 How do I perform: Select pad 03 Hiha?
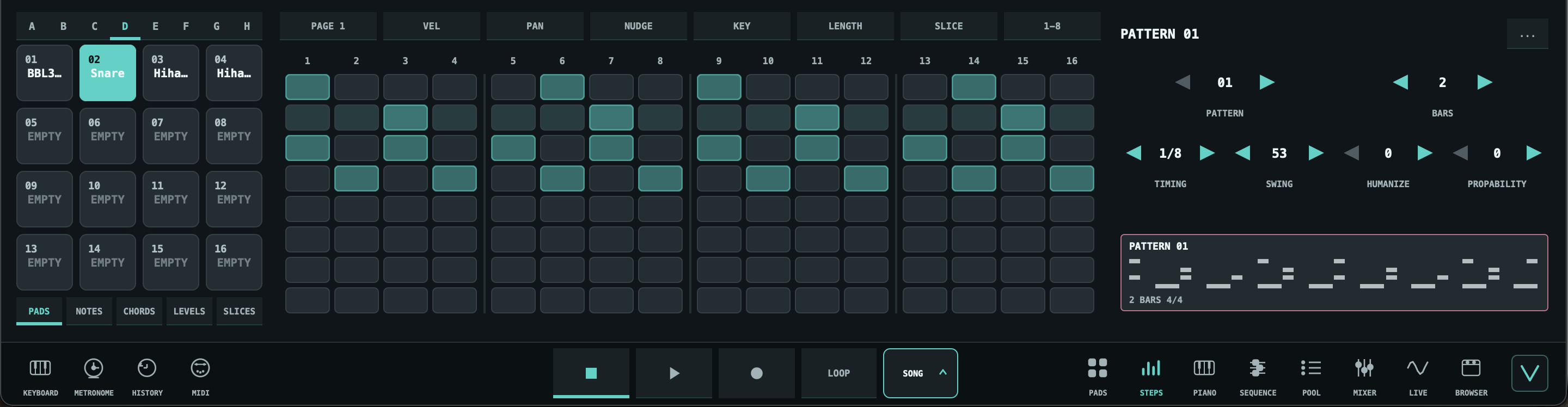[170, 72]
